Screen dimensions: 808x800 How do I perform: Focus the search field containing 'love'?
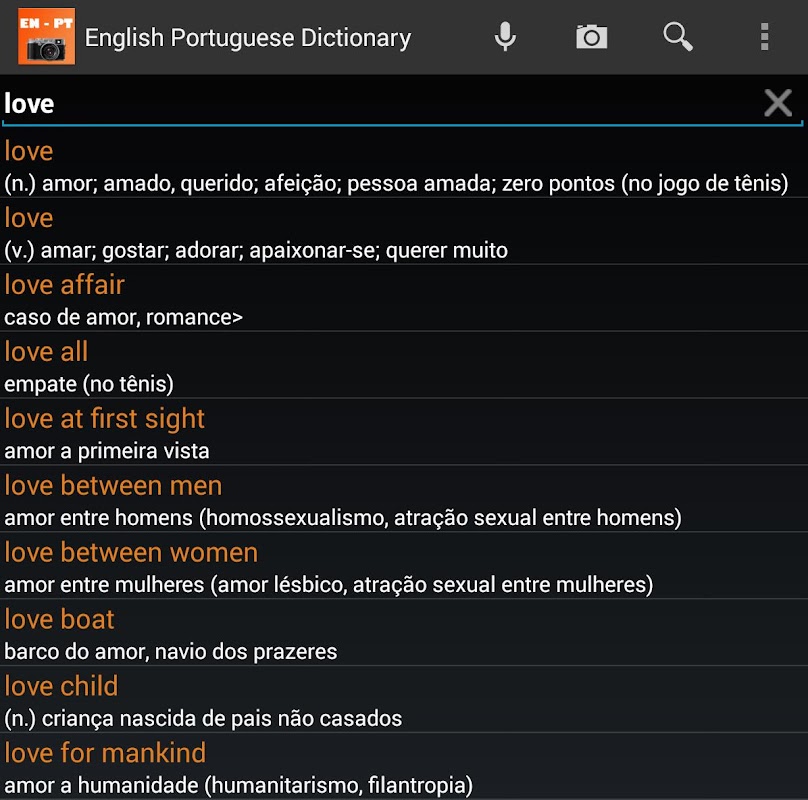380,103
